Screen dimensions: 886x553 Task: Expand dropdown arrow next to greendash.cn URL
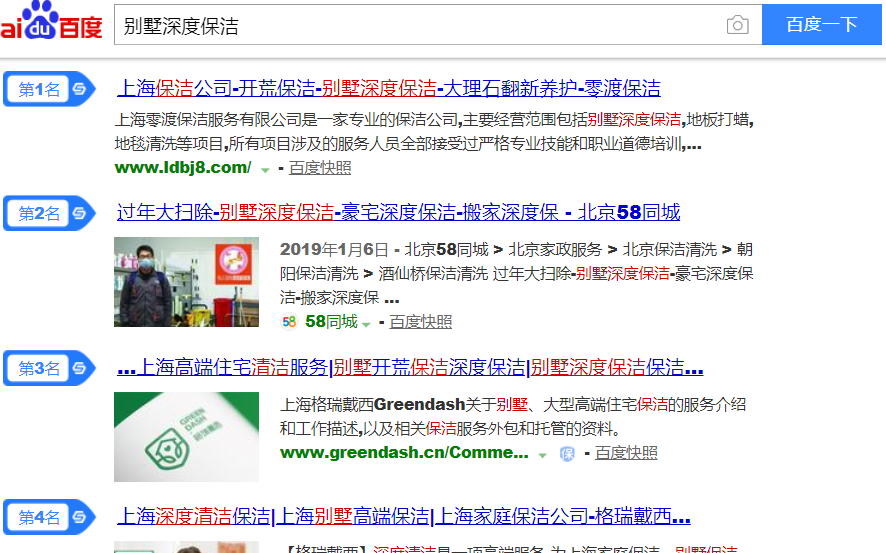click(x=542, y=455)
